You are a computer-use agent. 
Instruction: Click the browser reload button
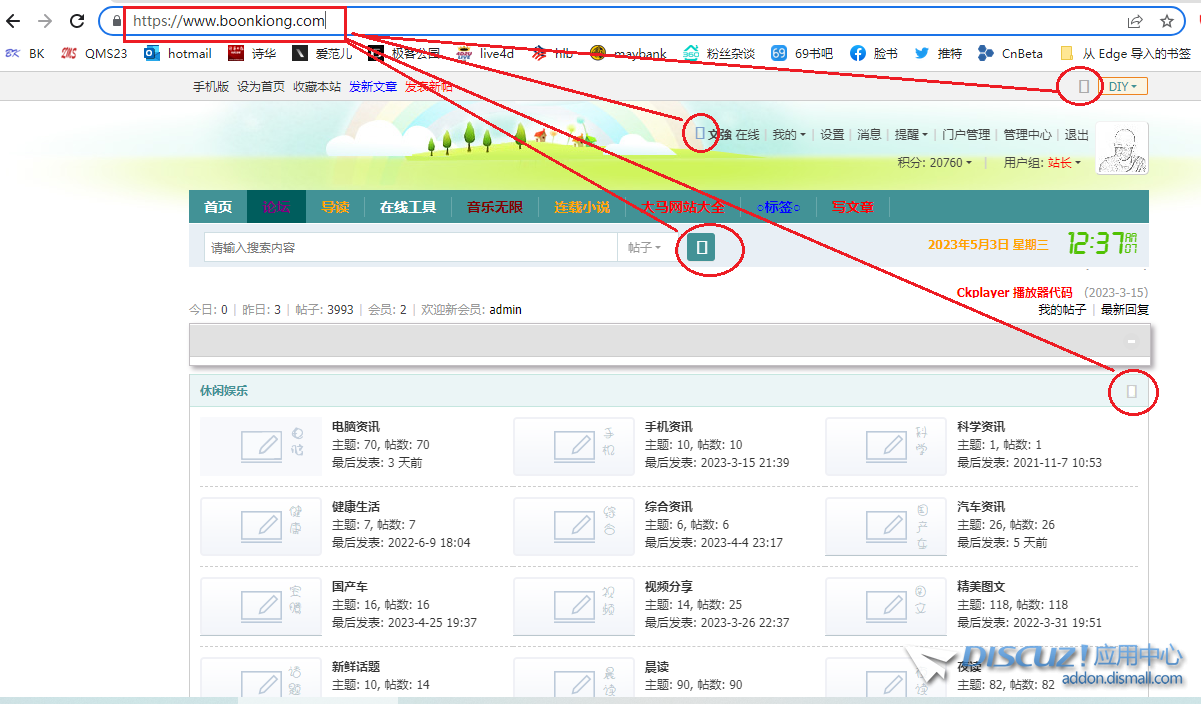[x=77, y=21]
